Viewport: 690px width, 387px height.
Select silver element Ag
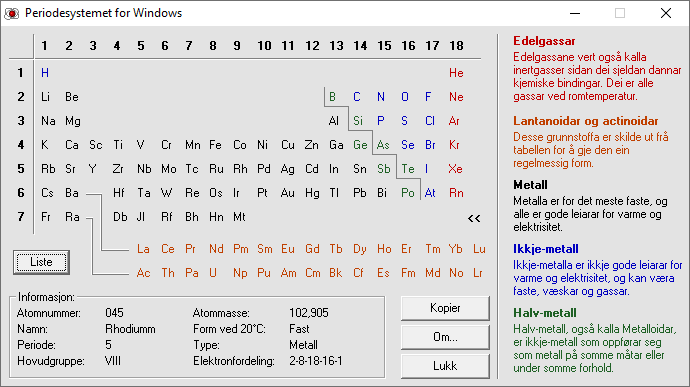pos(288,169)
